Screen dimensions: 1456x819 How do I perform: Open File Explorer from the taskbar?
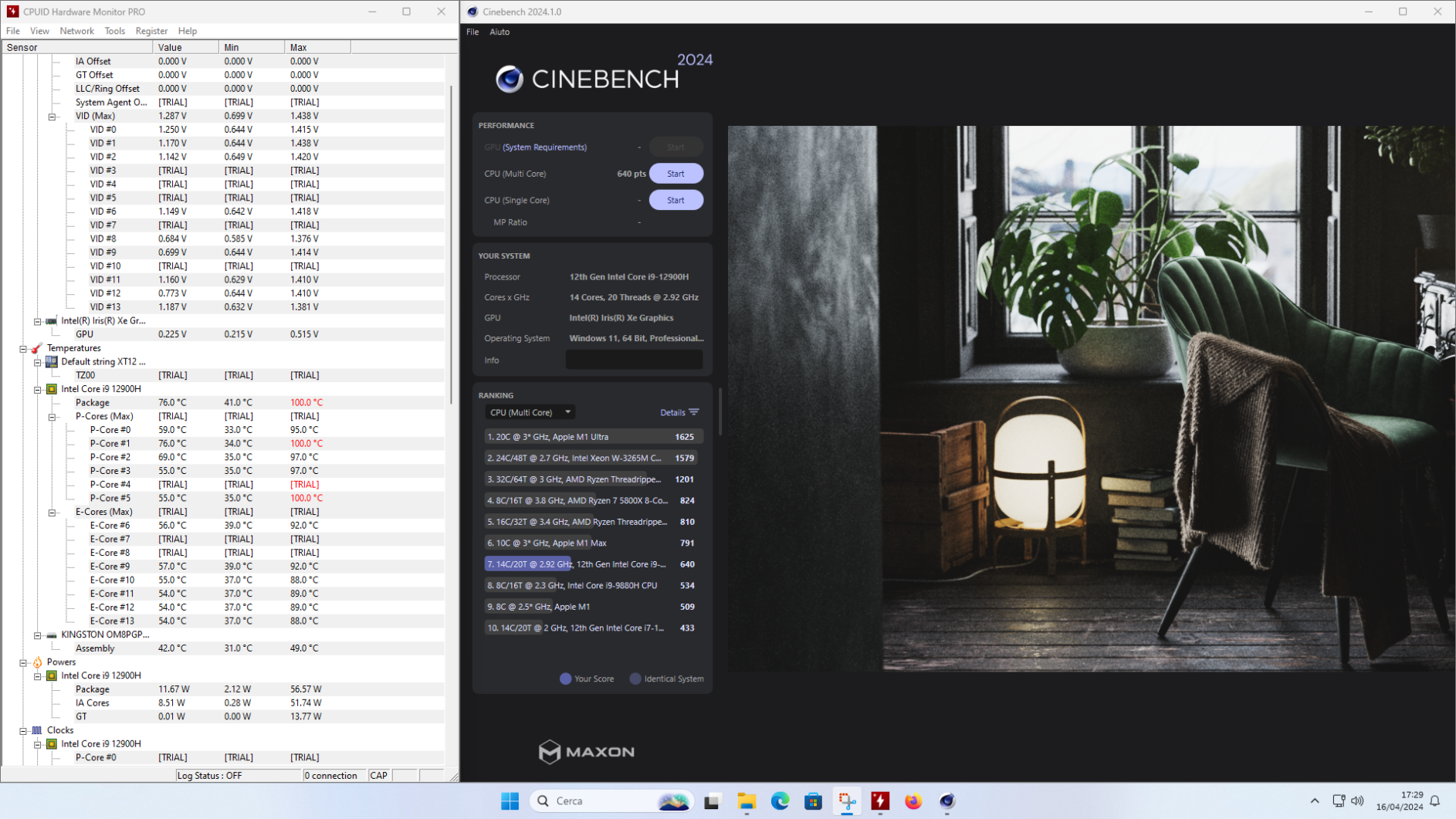tap(747, 801)
